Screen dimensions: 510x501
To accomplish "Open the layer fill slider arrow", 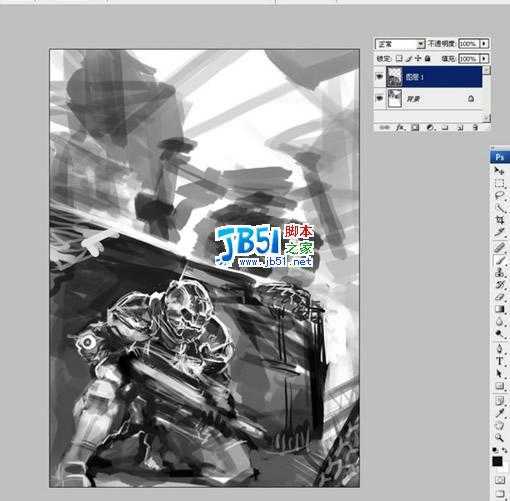I will point(485,59).
